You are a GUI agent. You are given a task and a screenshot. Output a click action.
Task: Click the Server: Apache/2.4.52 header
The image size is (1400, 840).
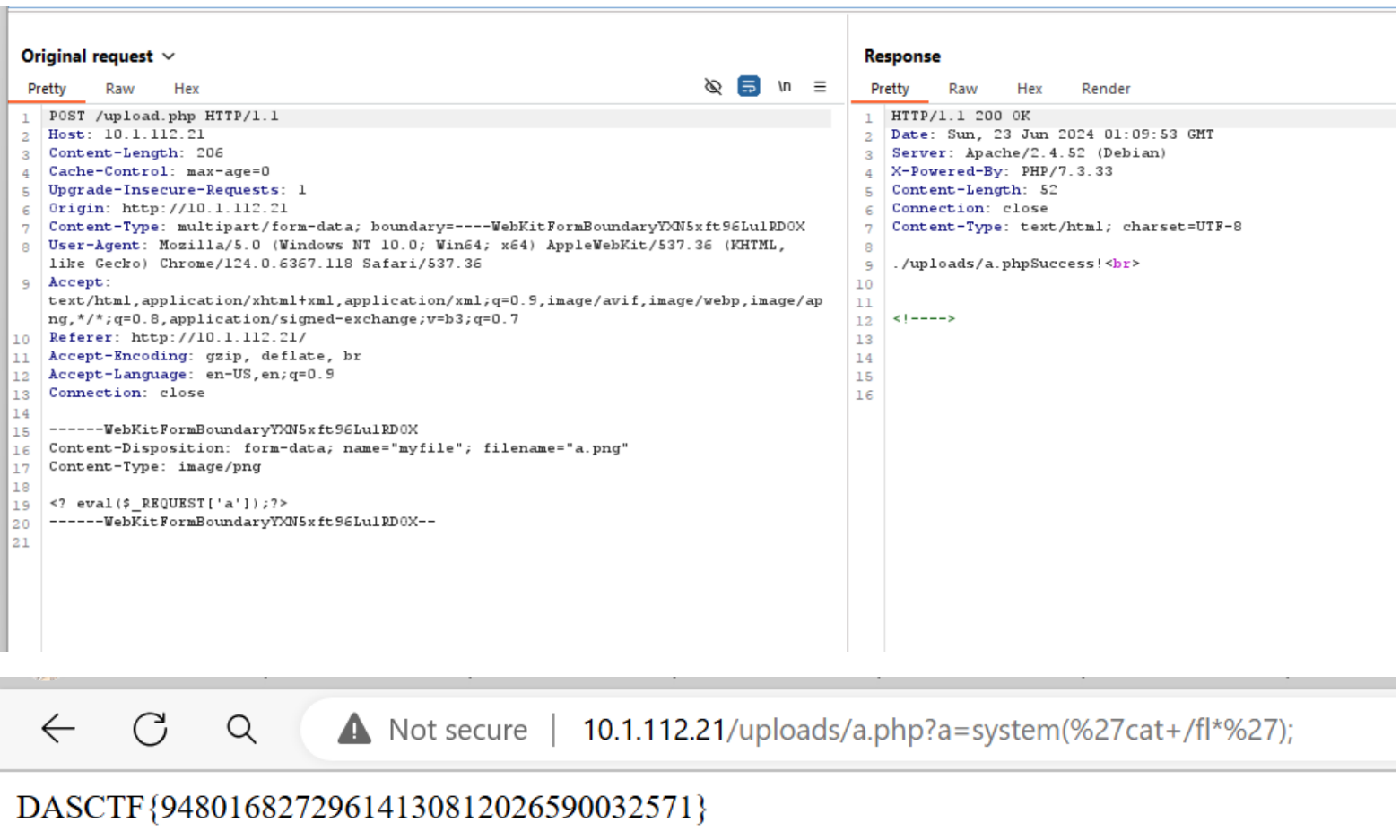tap(1029, 153)
